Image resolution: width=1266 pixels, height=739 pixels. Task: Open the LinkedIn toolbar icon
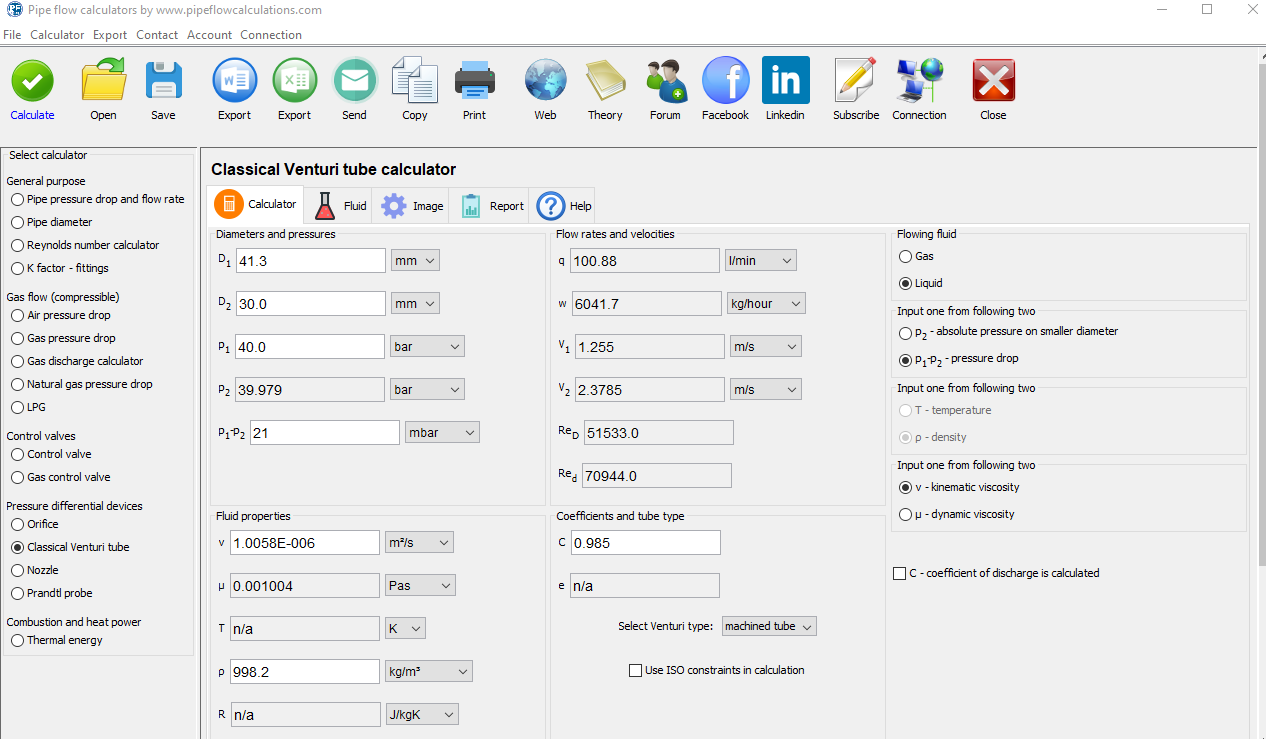point(785,82)
